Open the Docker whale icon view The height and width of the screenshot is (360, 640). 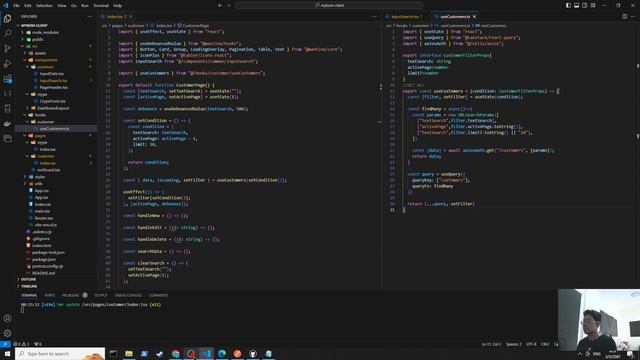pos(7,124)
